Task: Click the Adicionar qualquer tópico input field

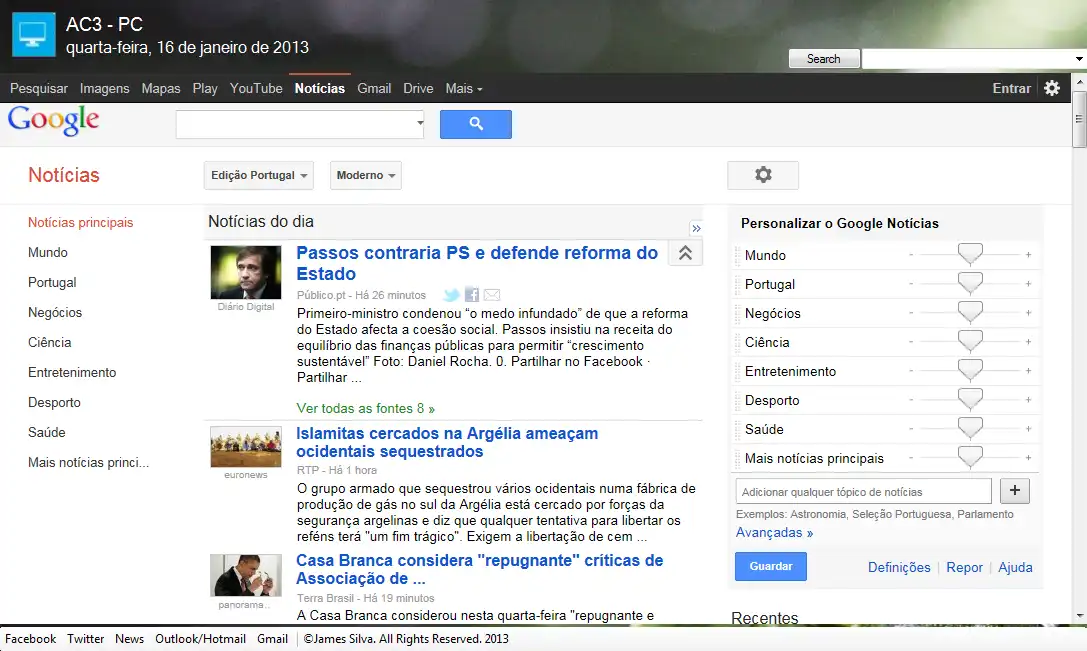Action: 863,492
